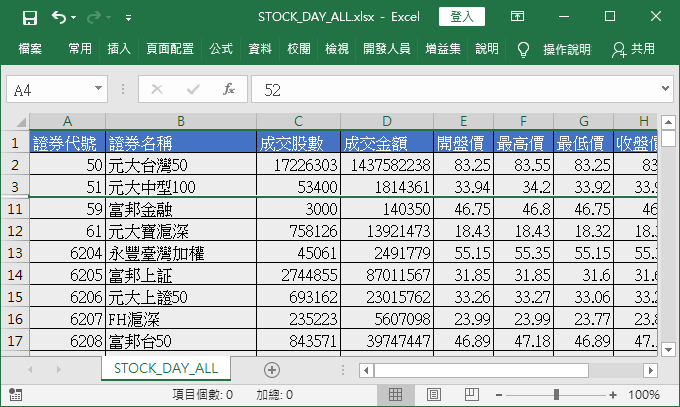Image resolution: width=680 pixels, height=407 pixels.
Task: Select row 11 header
Action: coord(15,209)
